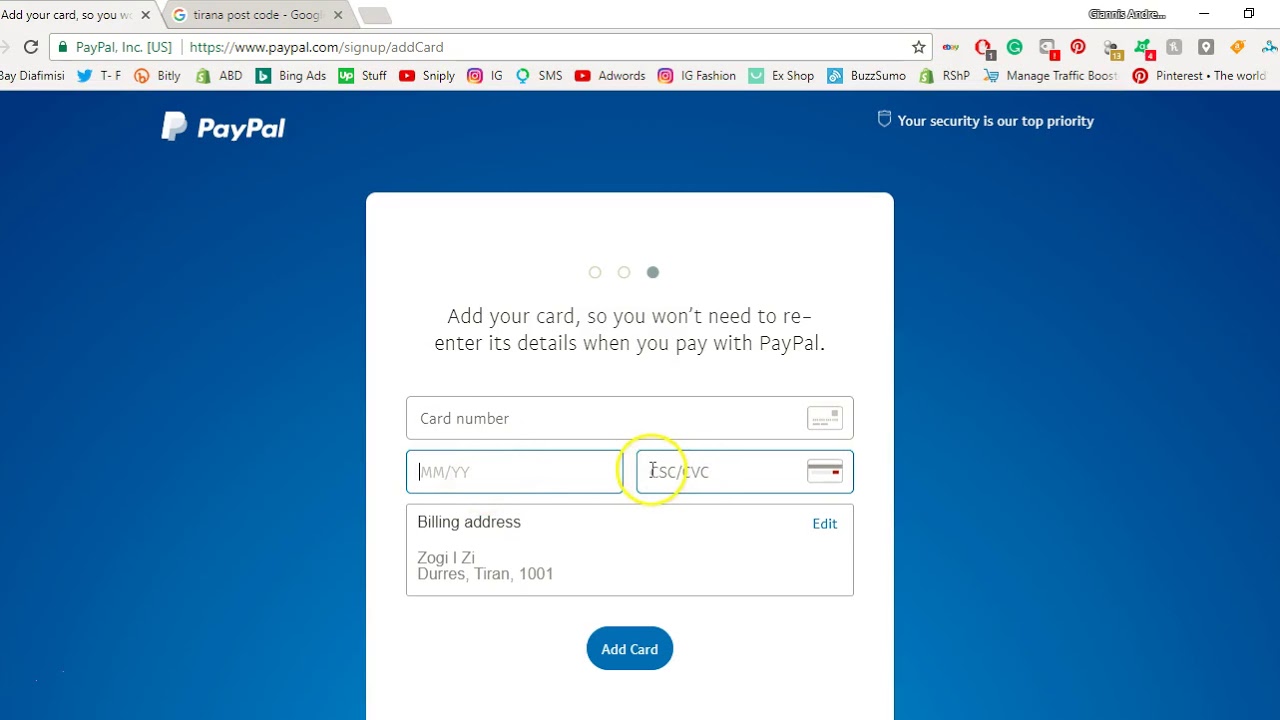
Task: Open the Manage Traffic Boost bookmark
Action: tap(1051, 75)
